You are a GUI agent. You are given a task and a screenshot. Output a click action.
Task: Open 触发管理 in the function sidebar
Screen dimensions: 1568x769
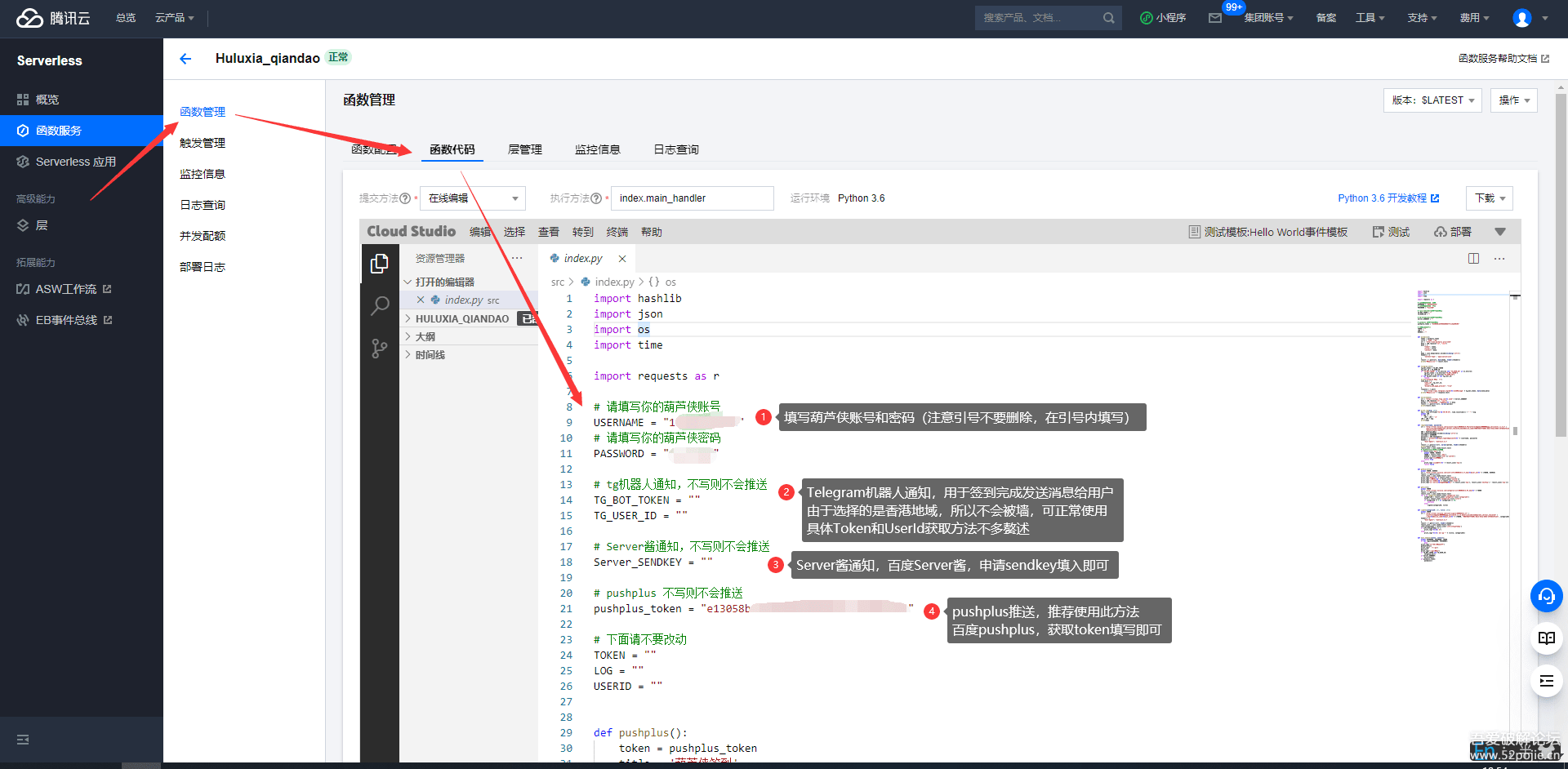pos(203,144)
